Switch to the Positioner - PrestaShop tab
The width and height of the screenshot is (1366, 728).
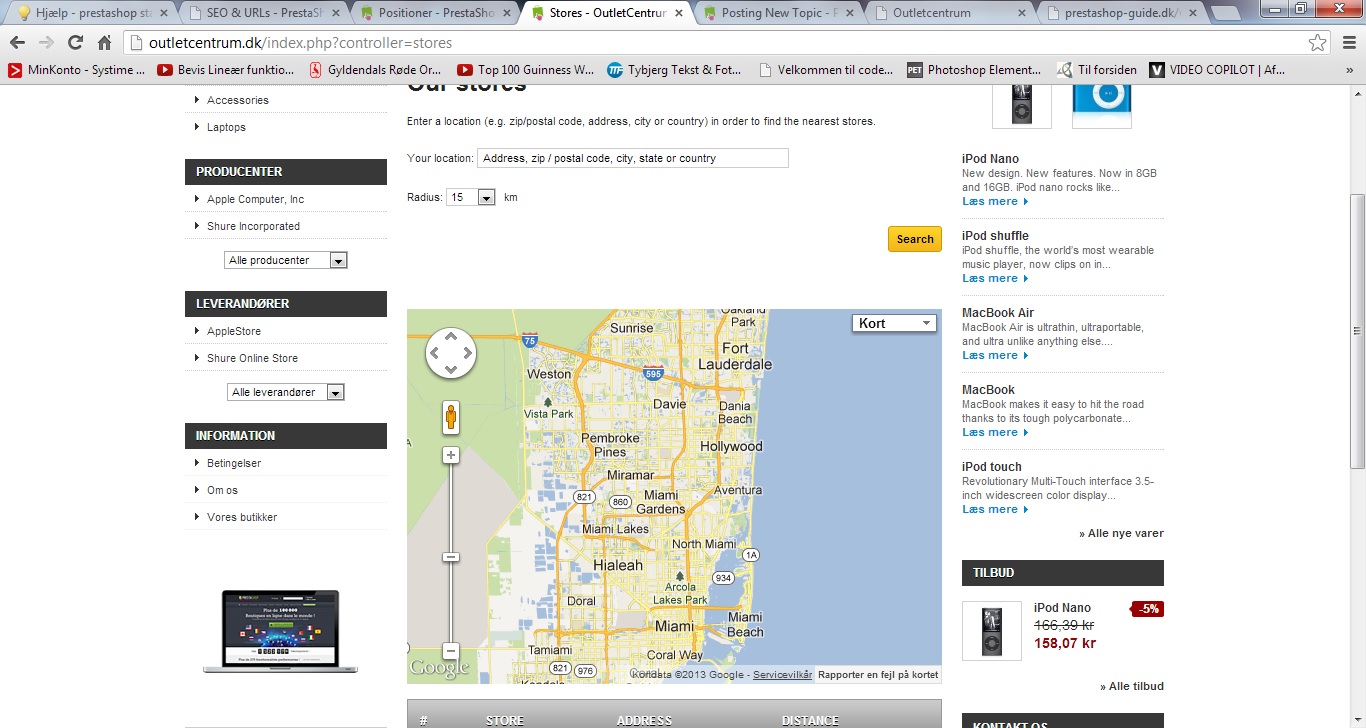[x=437, y=13]
